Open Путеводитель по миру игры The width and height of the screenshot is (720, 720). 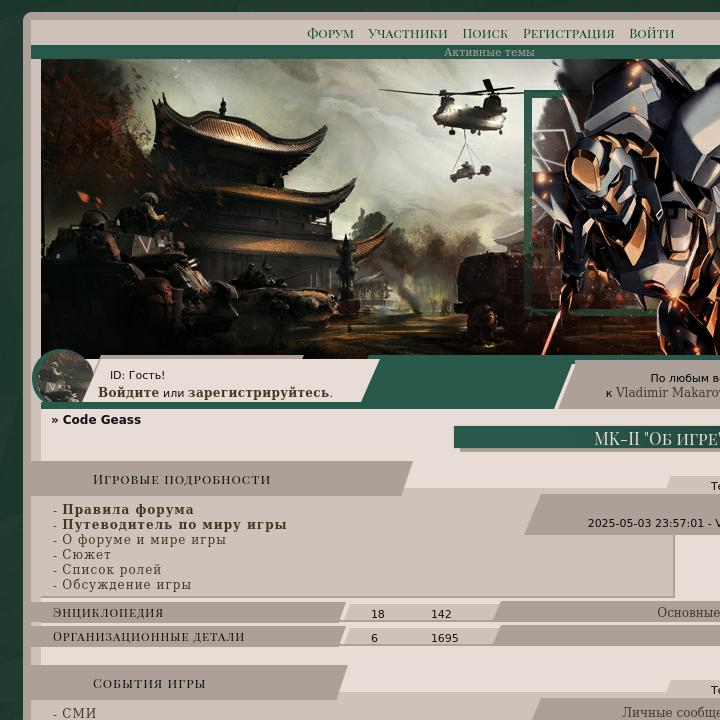point(174,525)
